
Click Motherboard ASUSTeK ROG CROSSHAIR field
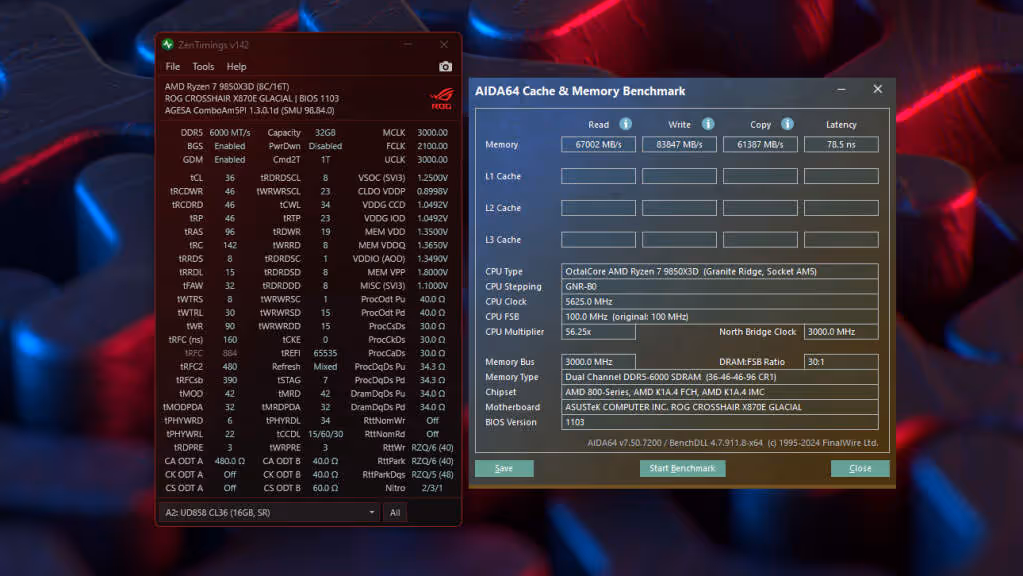[x=720, y=406]
